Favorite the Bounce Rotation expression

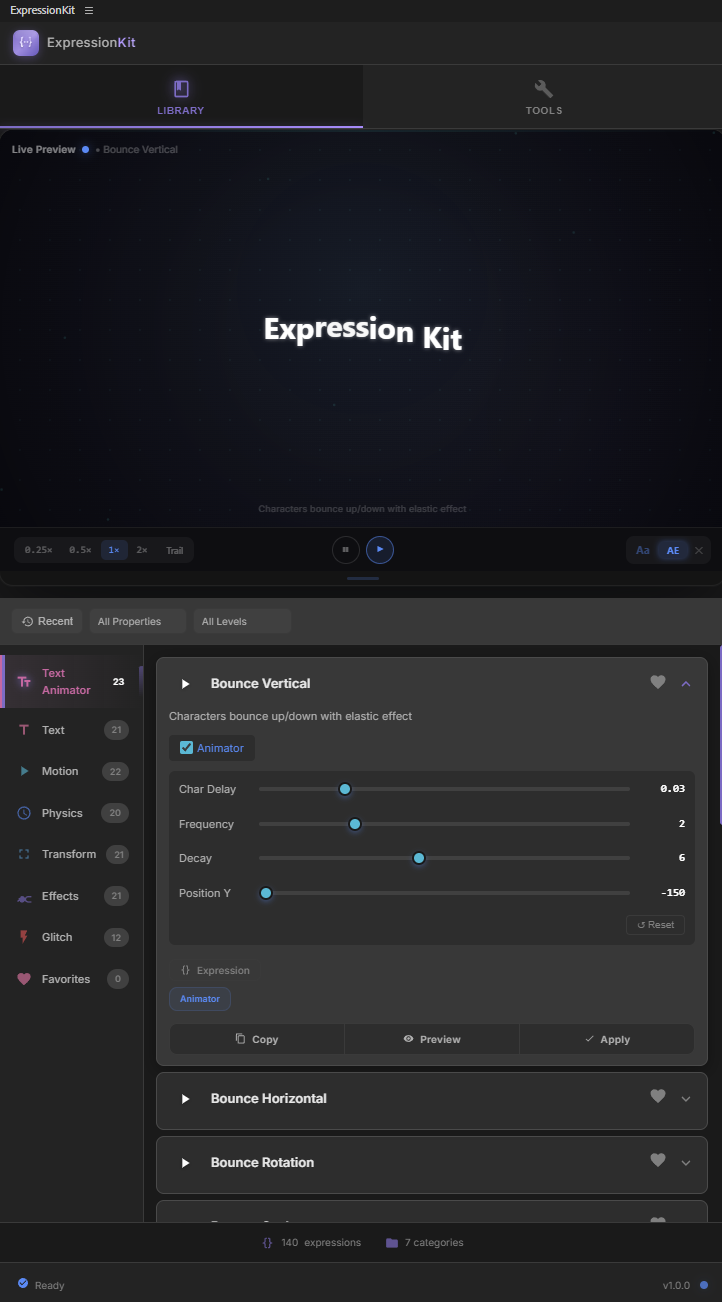658,1160
